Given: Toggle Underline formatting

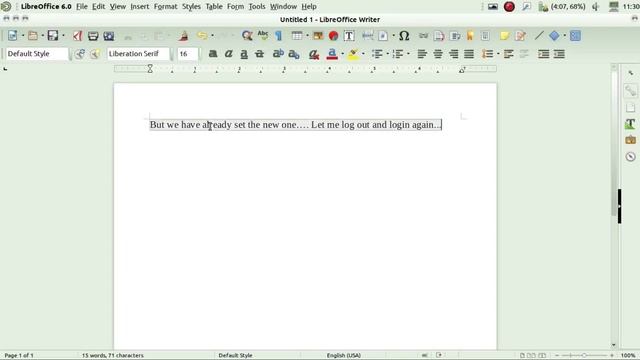Looking at the screenshot, I should (244, 54).
